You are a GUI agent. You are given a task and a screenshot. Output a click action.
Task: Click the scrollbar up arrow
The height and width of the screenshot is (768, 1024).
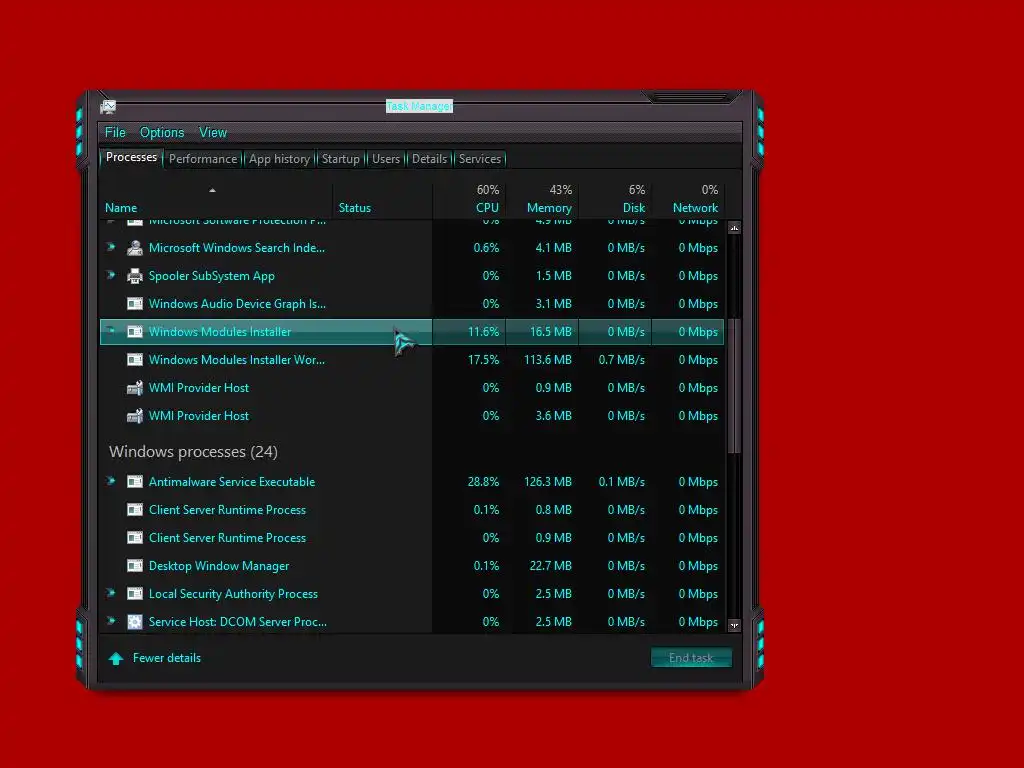pyautogui.click(x=734, y=228)
